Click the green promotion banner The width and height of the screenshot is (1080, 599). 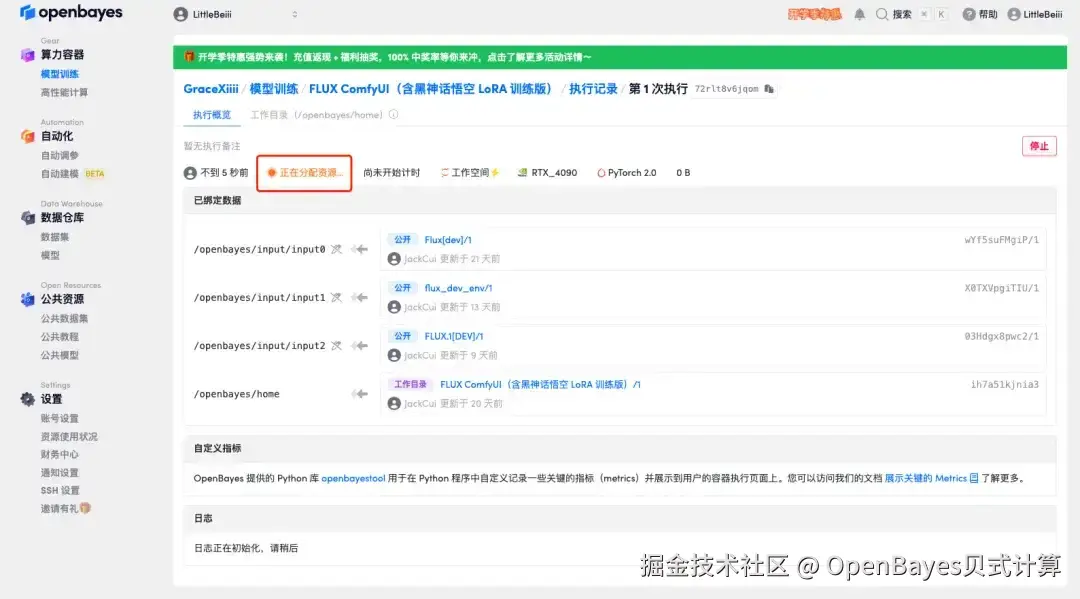coord(619,57)
